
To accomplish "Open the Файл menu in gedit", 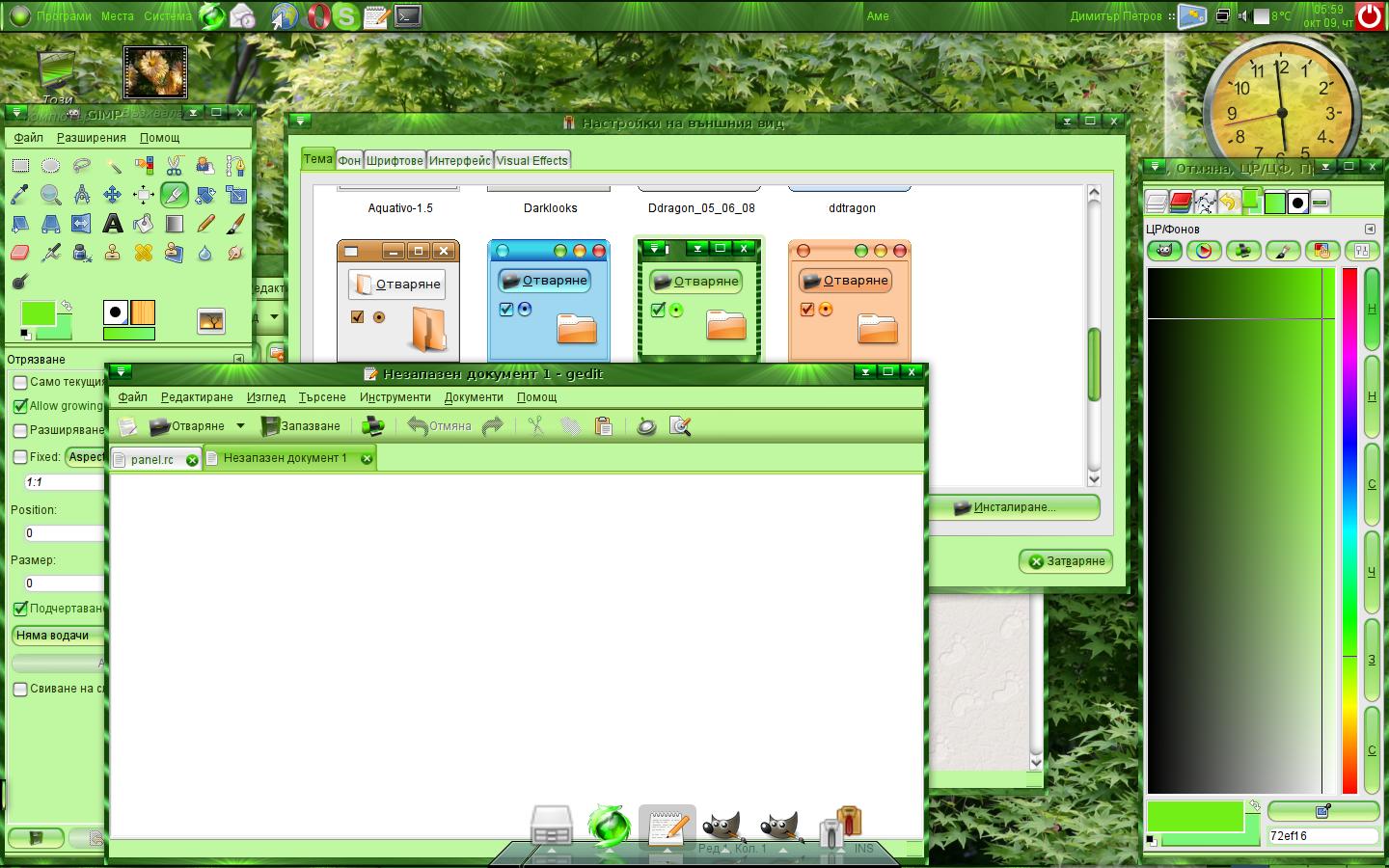I will [133, 396].
